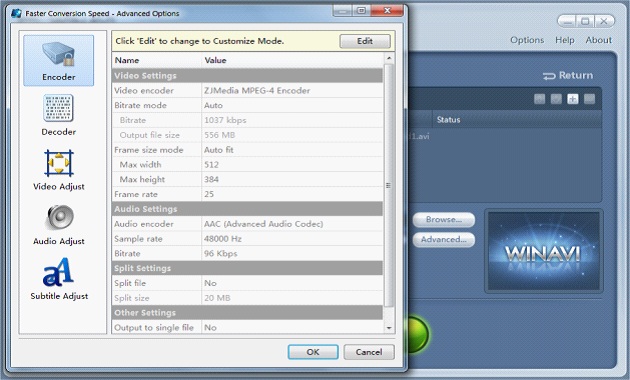Click the scroll up arrow of settings list
630x380 pixels.
(389, 59)
